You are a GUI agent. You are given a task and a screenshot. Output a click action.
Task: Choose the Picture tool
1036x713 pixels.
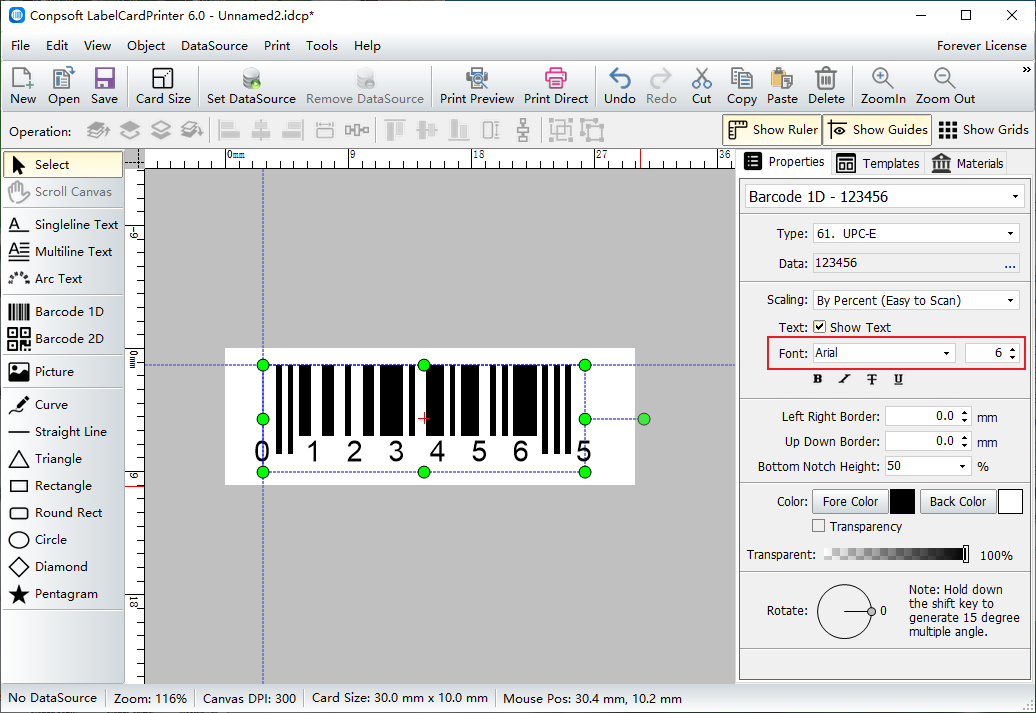63,372
